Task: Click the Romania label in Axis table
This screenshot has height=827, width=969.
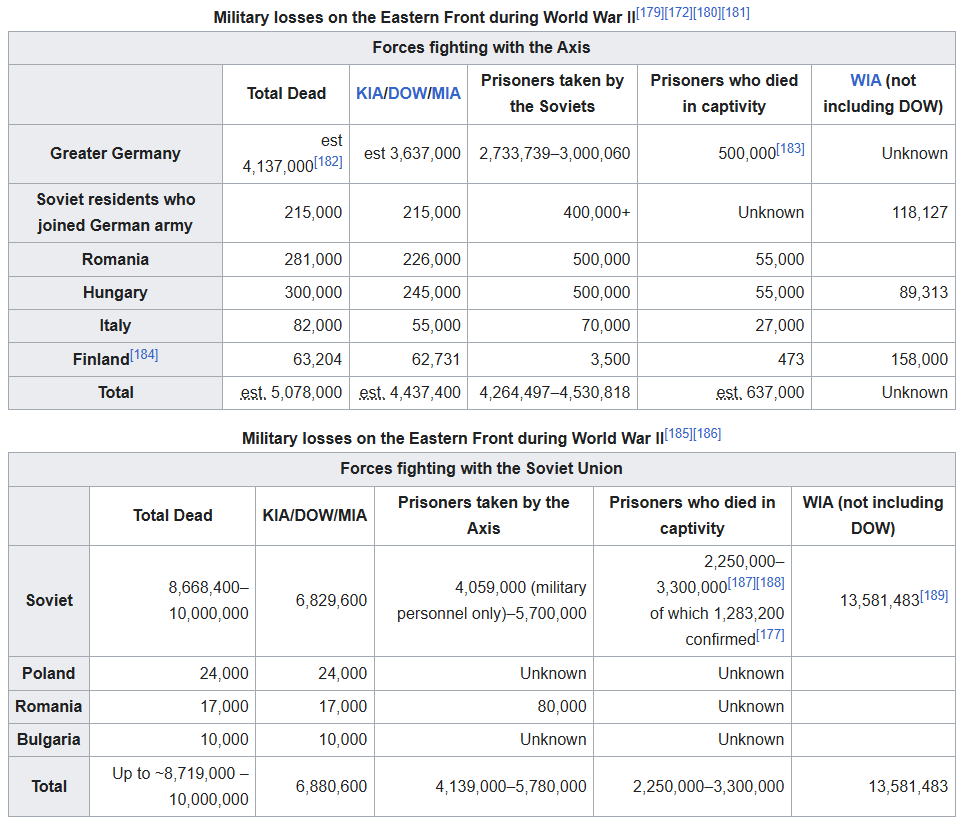Action: click(116, 260)
